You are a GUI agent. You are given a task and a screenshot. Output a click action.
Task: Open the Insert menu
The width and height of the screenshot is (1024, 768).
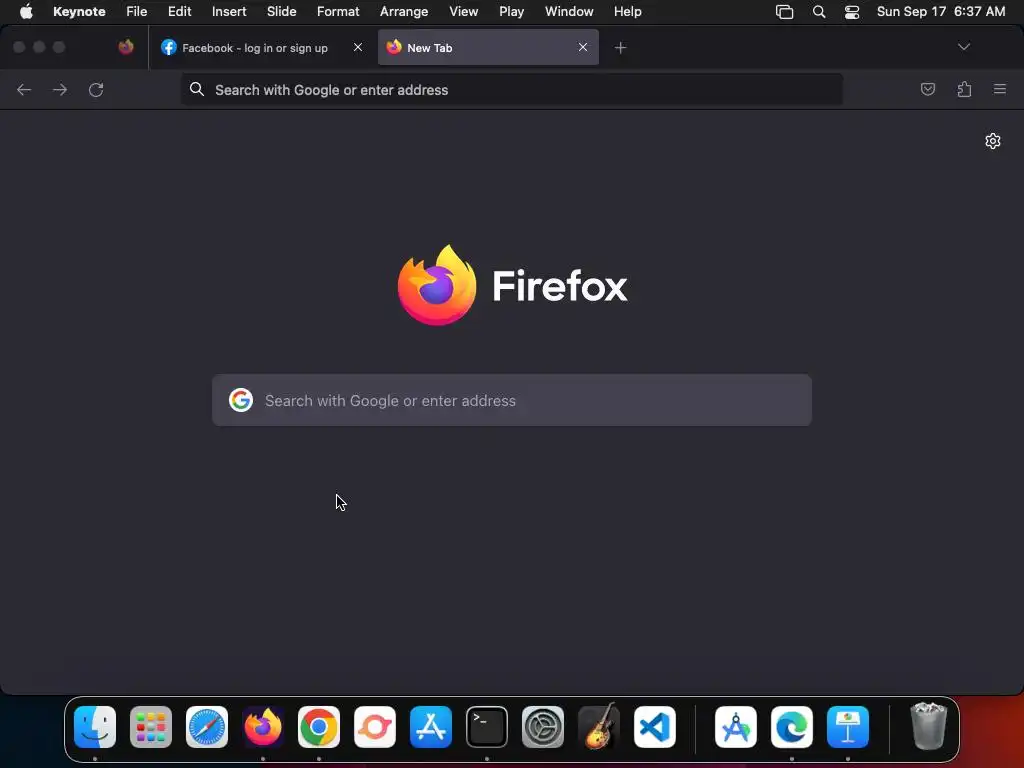tap(229, 12)
